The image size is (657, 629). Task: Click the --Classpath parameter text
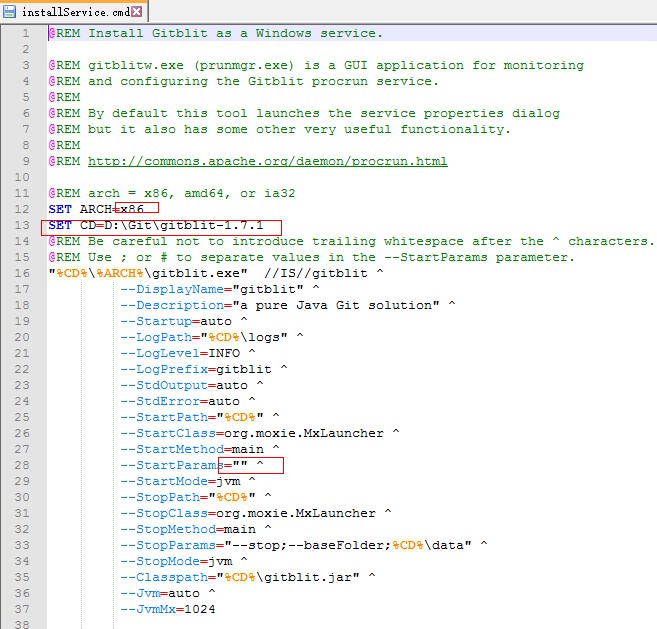[161, 577]
